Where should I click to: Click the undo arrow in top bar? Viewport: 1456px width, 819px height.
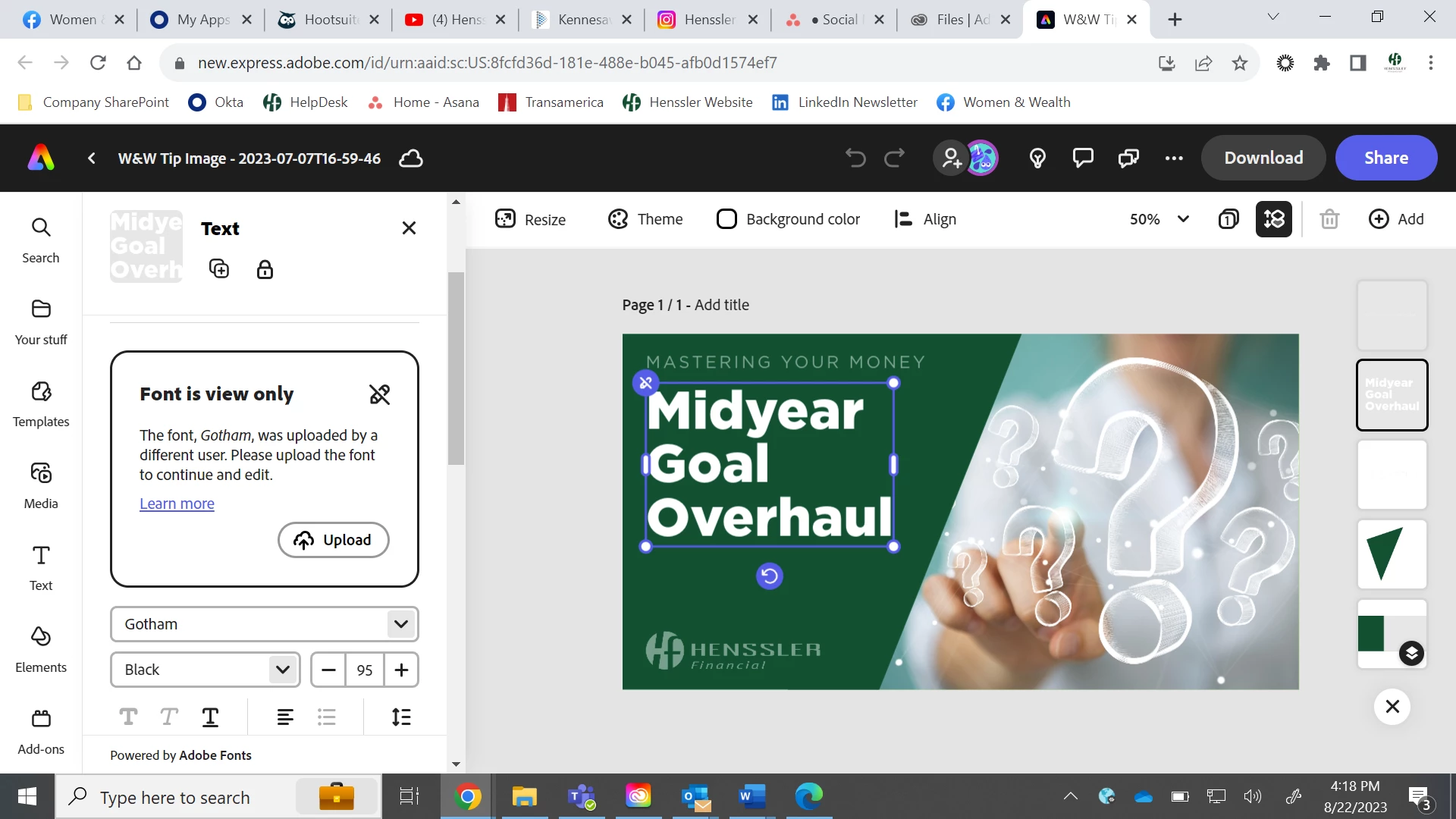(855, 158)
